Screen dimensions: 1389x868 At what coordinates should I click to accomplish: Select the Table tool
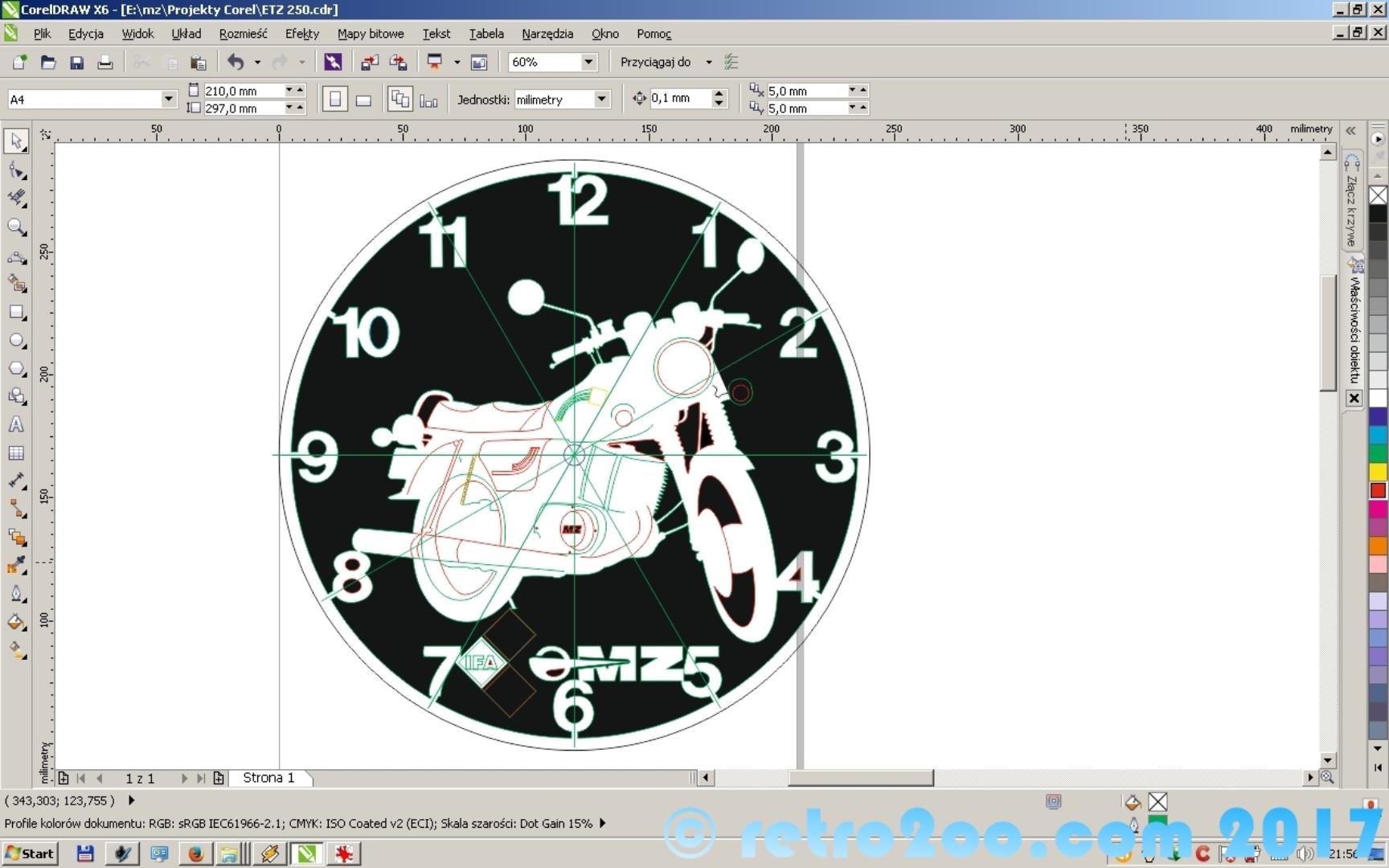point(16,453)
